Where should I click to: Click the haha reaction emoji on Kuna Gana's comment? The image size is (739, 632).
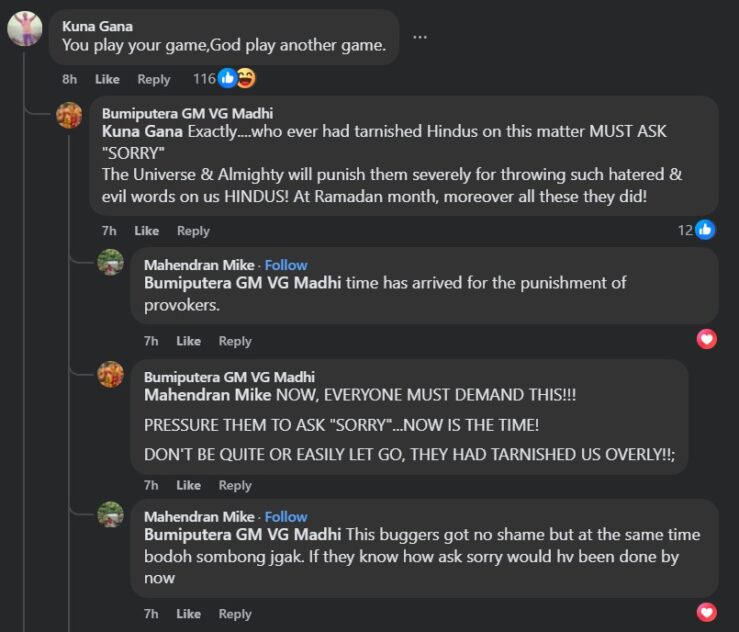pyautogui.click(x=245, y=78)
